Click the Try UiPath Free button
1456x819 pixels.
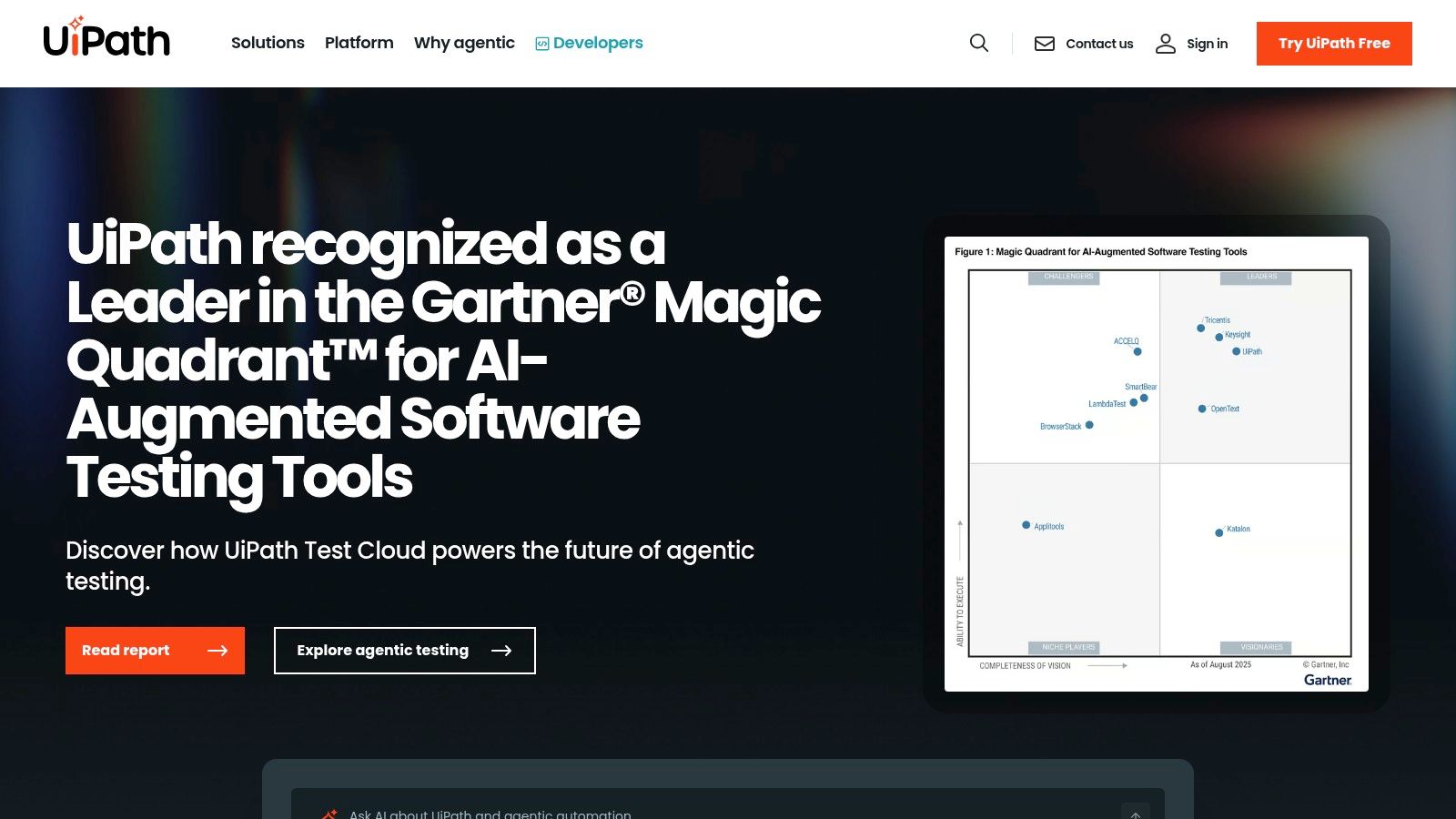pos(1334,43)
